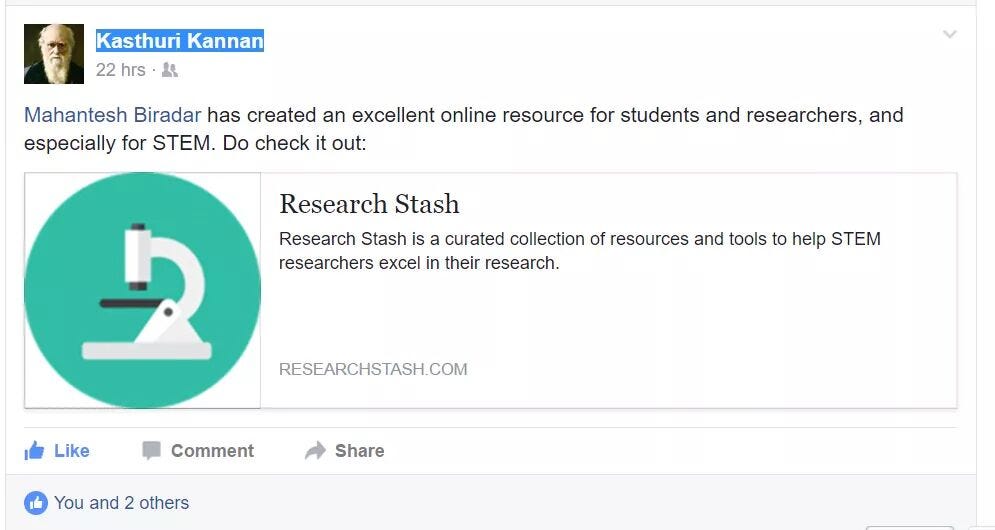Image resolution: width=995 pixels, height=530 pixels.
Task: Click the Share button label
Action: (359, 451)
